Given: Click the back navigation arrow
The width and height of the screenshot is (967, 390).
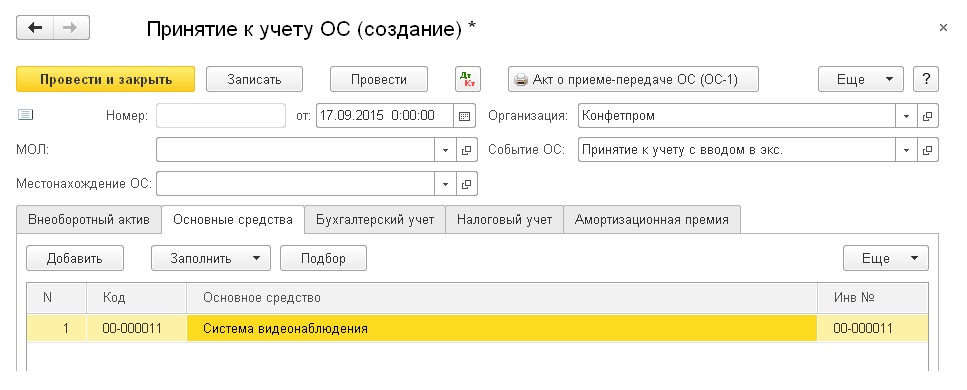Looking at the screenshot, I should coord(35,28).
